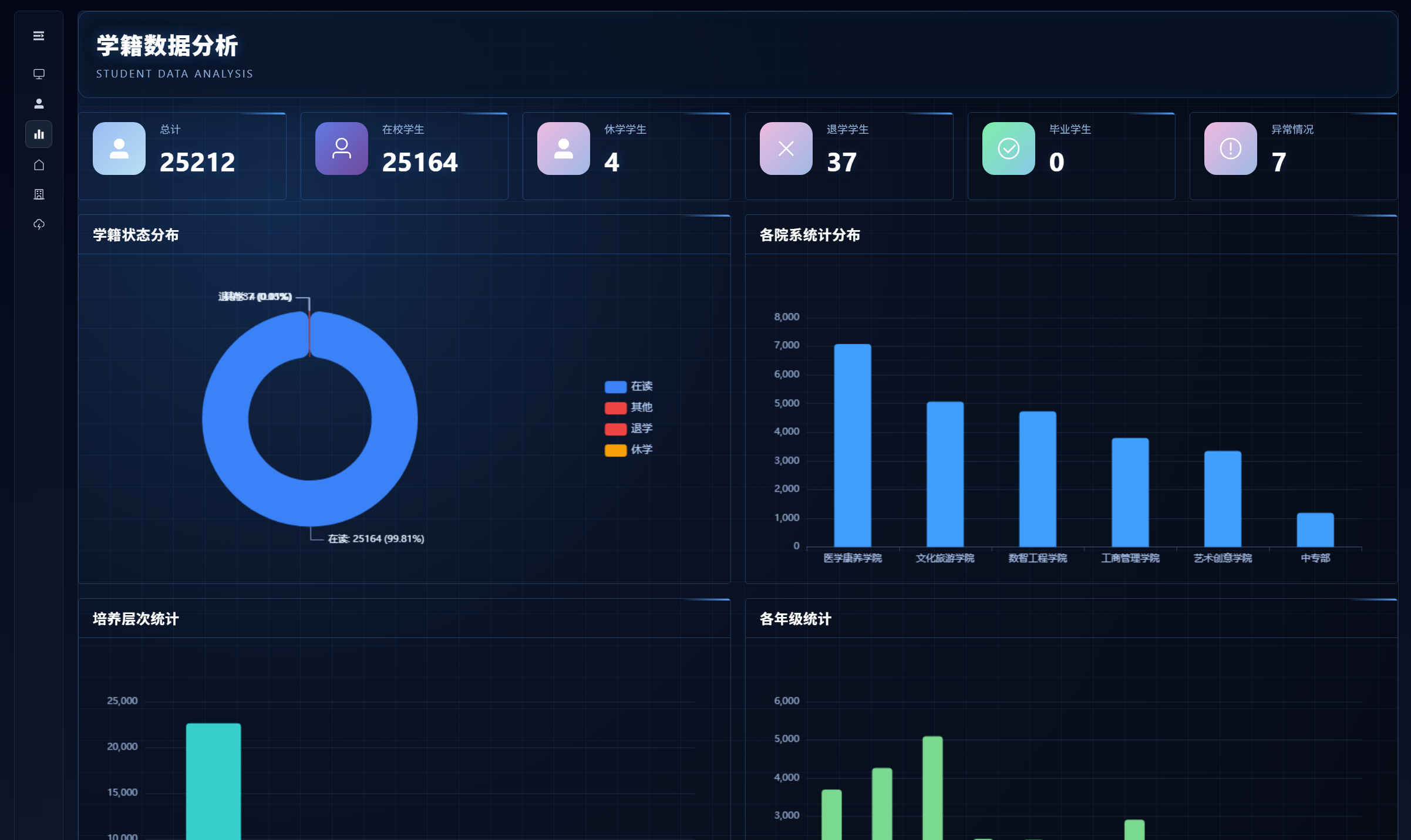
Task: Click the 培养层次统计 panel title
Action: [136, 619]
